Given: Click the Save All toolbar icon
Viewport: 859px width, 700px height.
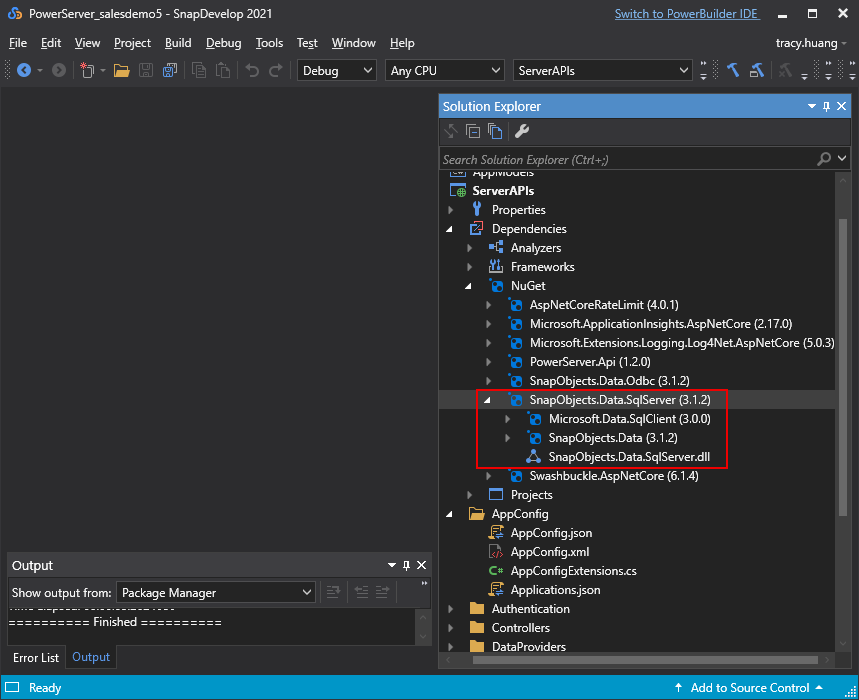Looking at the screenshot, I should coord(170,70).
